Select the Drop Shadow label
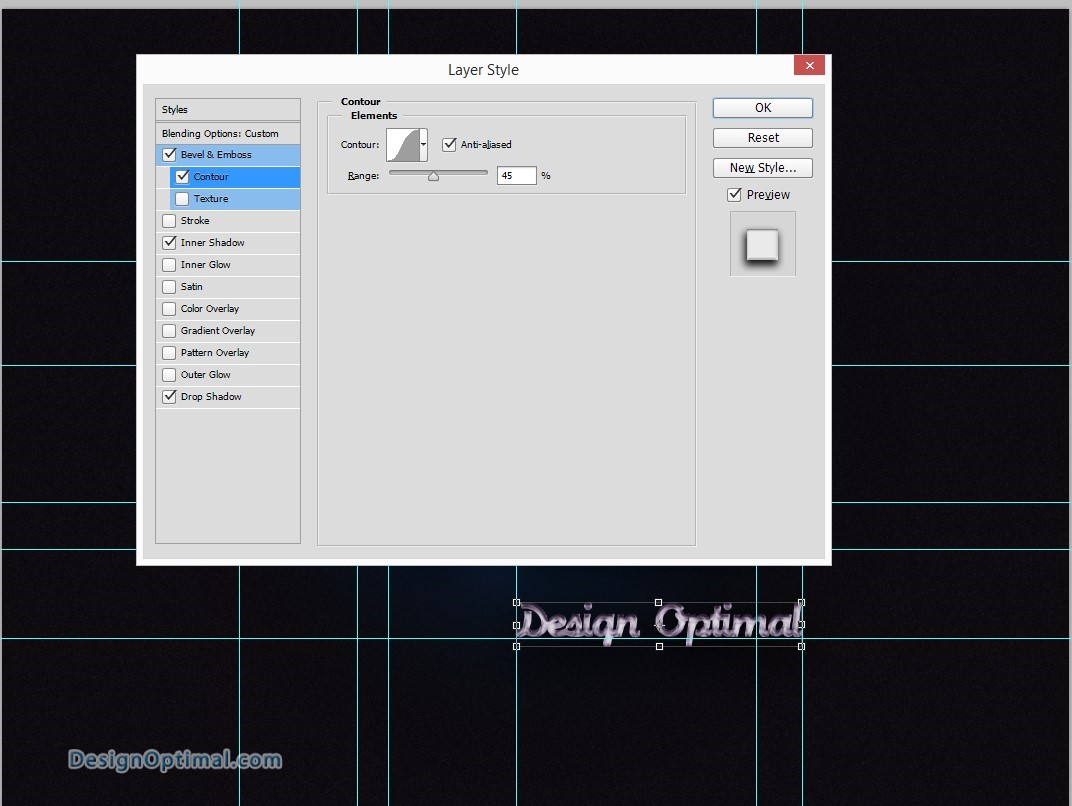1072x806 pixels. coord(211,397)
